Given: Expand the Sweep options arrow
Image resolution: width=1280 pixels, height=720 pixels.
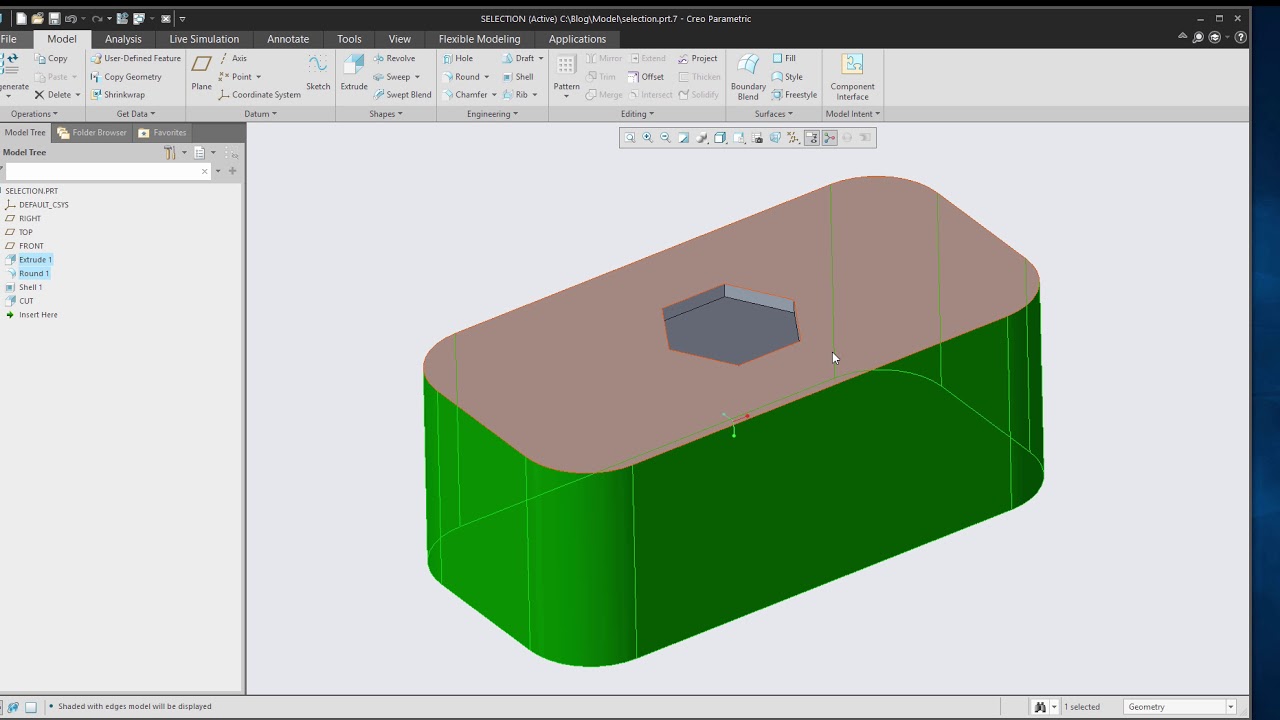Looking at the screenshot, I should coord(417,77).
